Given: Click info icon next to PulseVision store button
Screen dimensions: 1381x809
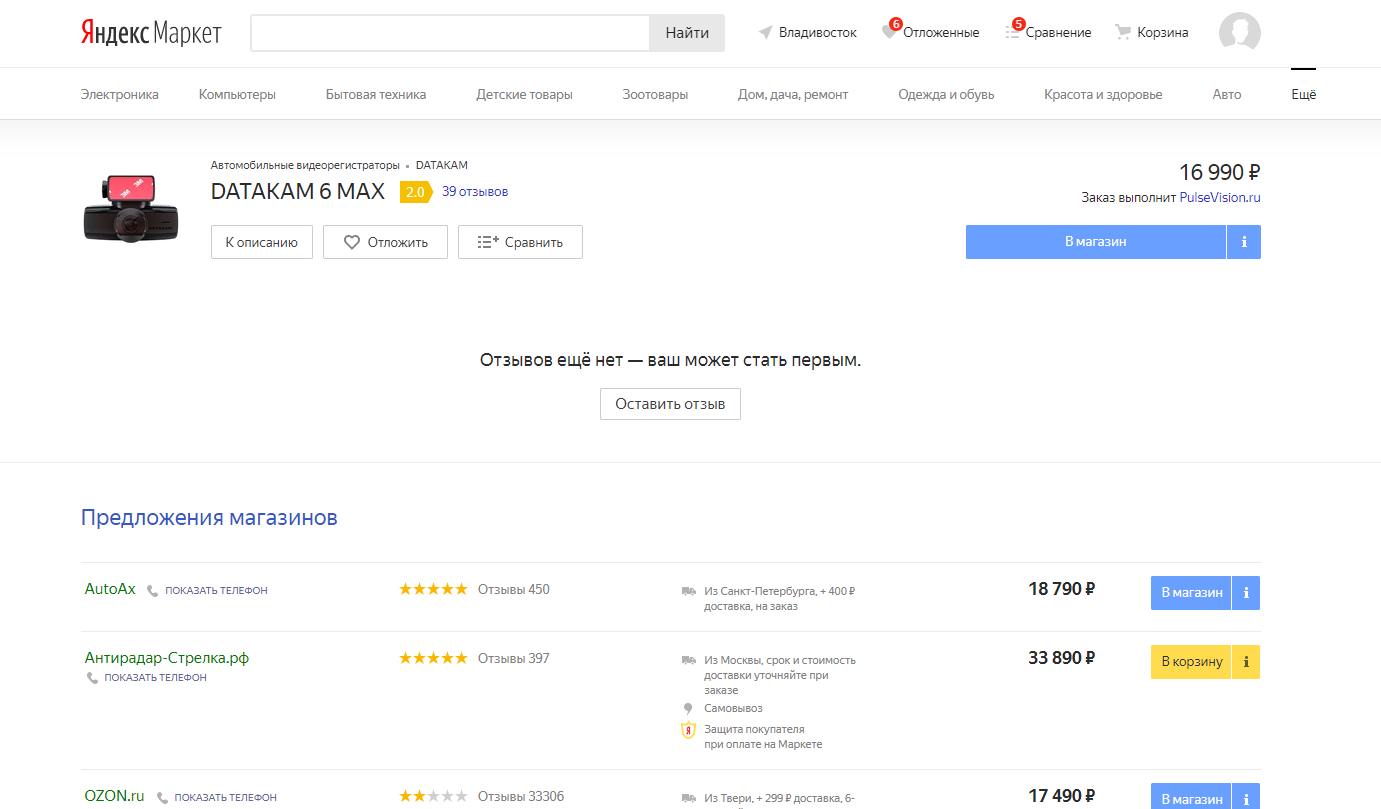Looking at the screenshot, I should pos(1243,242).
